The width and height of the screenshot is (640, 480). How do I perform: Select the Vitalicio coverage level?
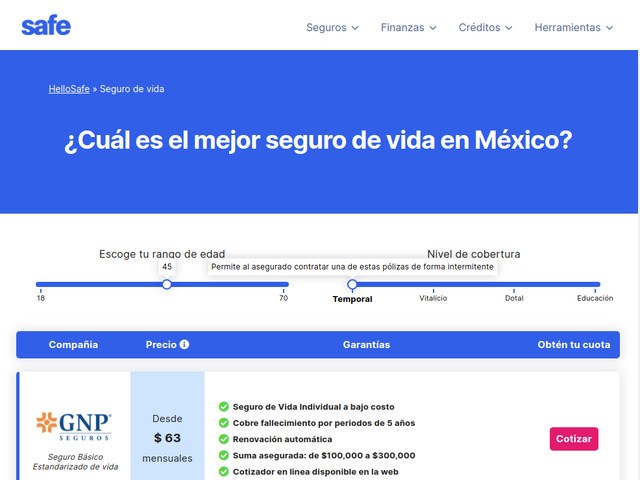coord(433,298)
